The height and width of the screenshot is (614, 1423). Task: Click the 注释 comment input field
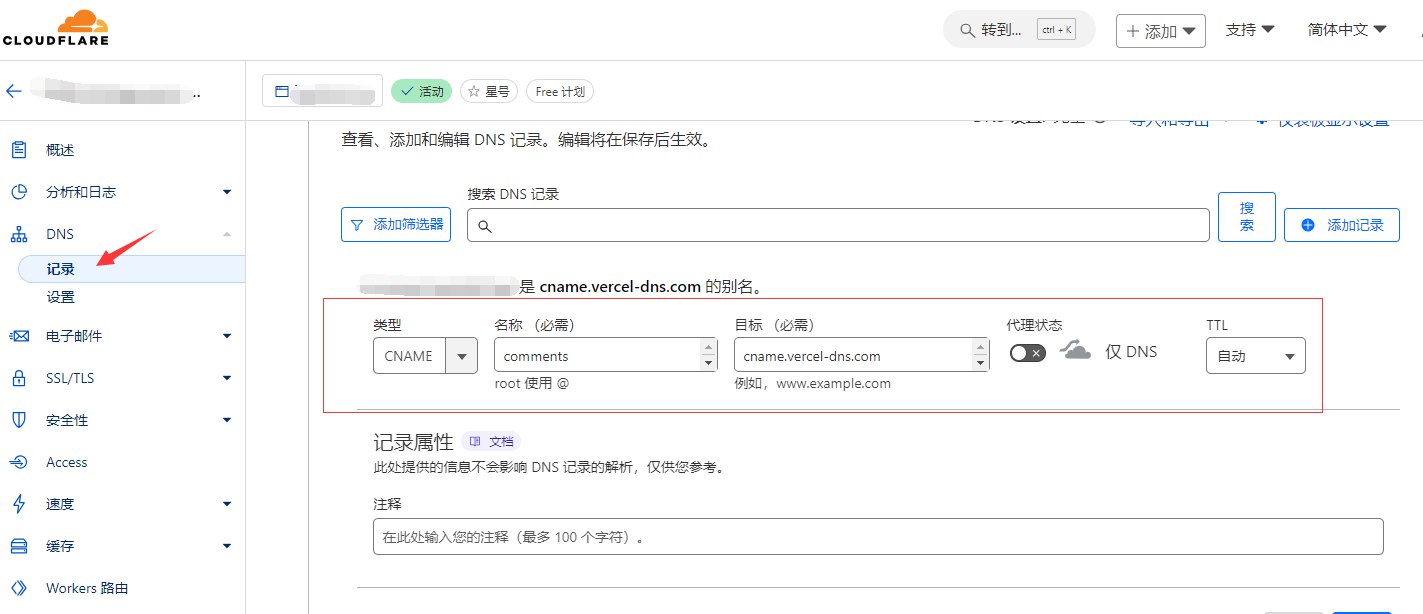point(877,537)
